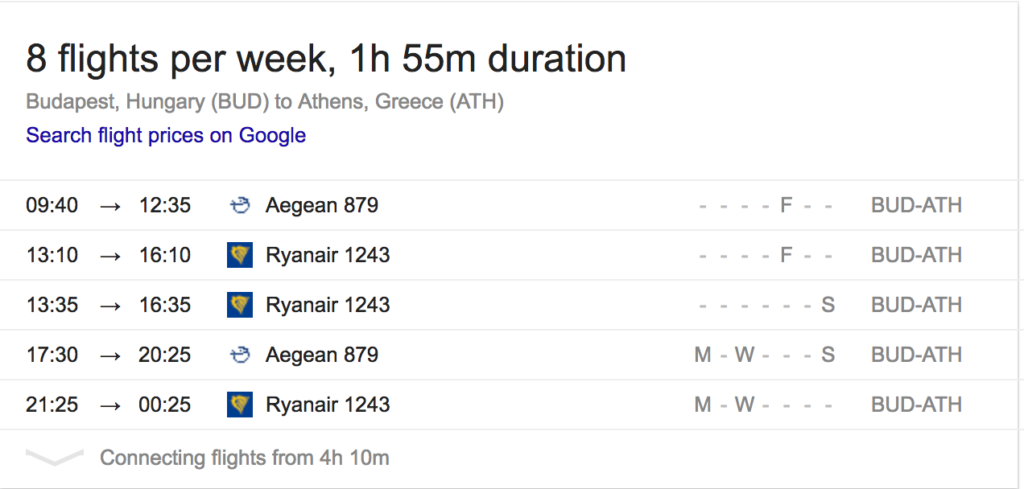Click Connecting flights from 4h 10m text
The height and width of the screenshot is (489, 1024).
(x=244, y=458)
